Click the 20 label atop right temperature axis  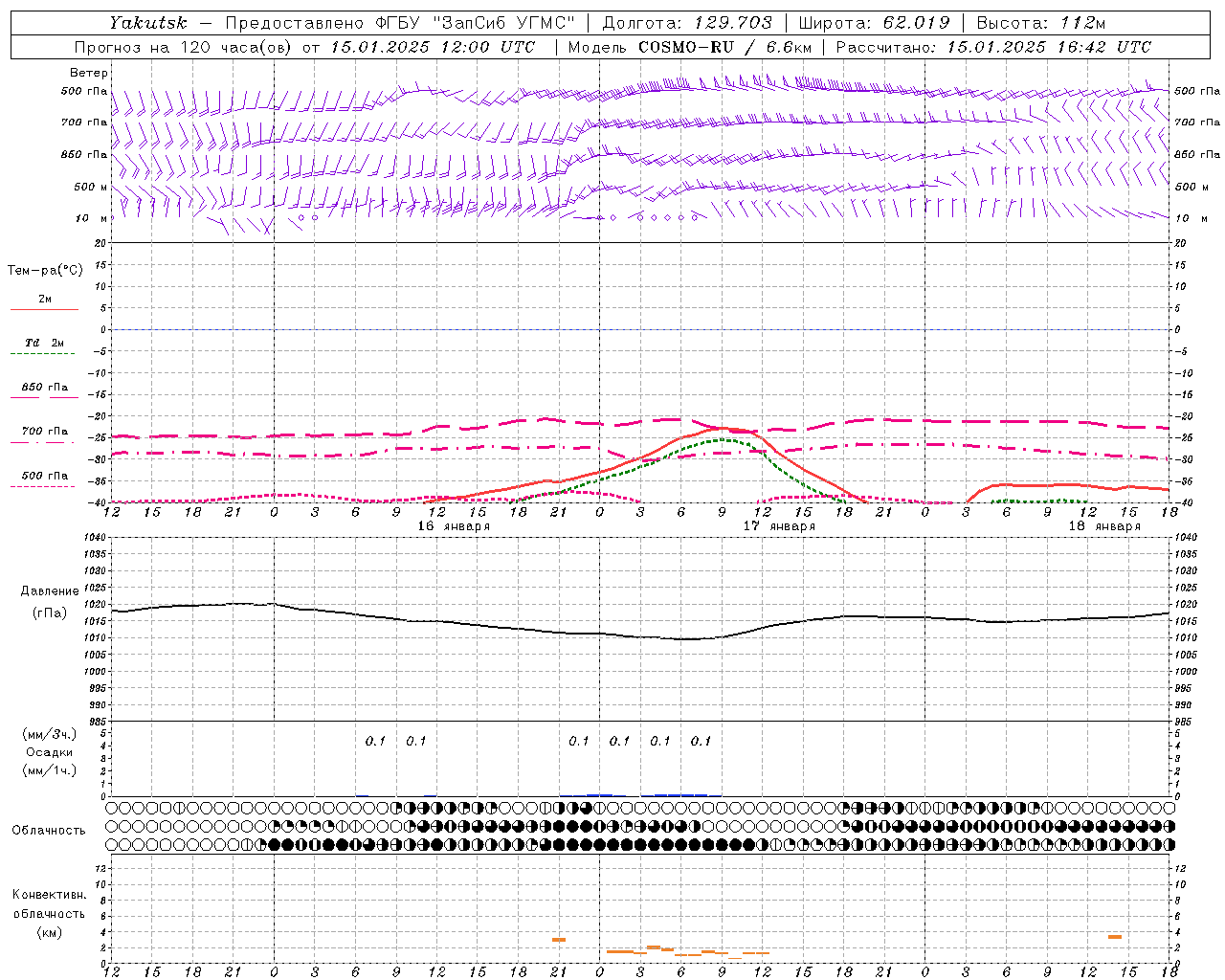tap(1181, 243)
